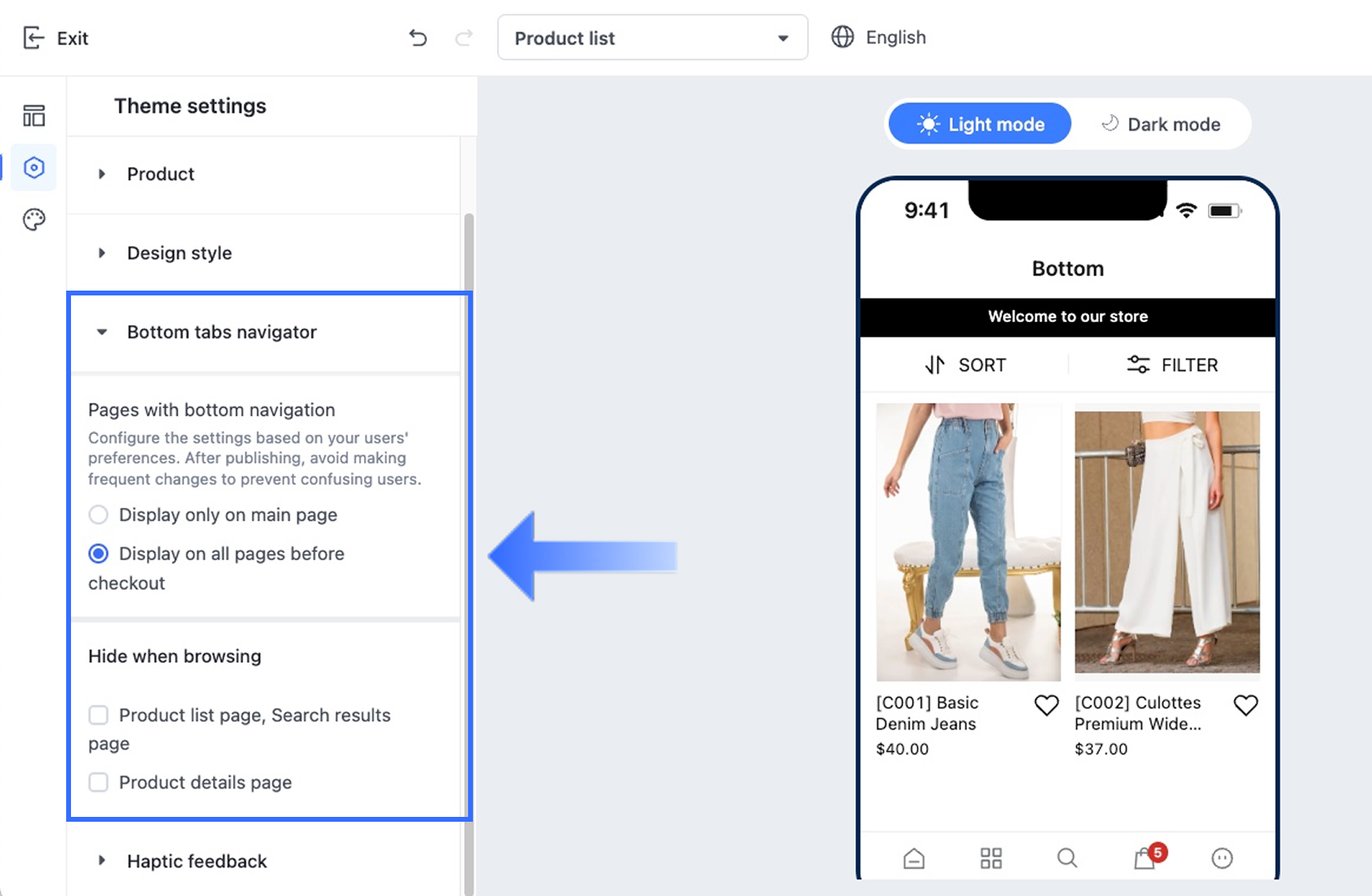This screenshot has width=1372, height=896.
Task: Change language from English
Action: click(x=879, y=37)
